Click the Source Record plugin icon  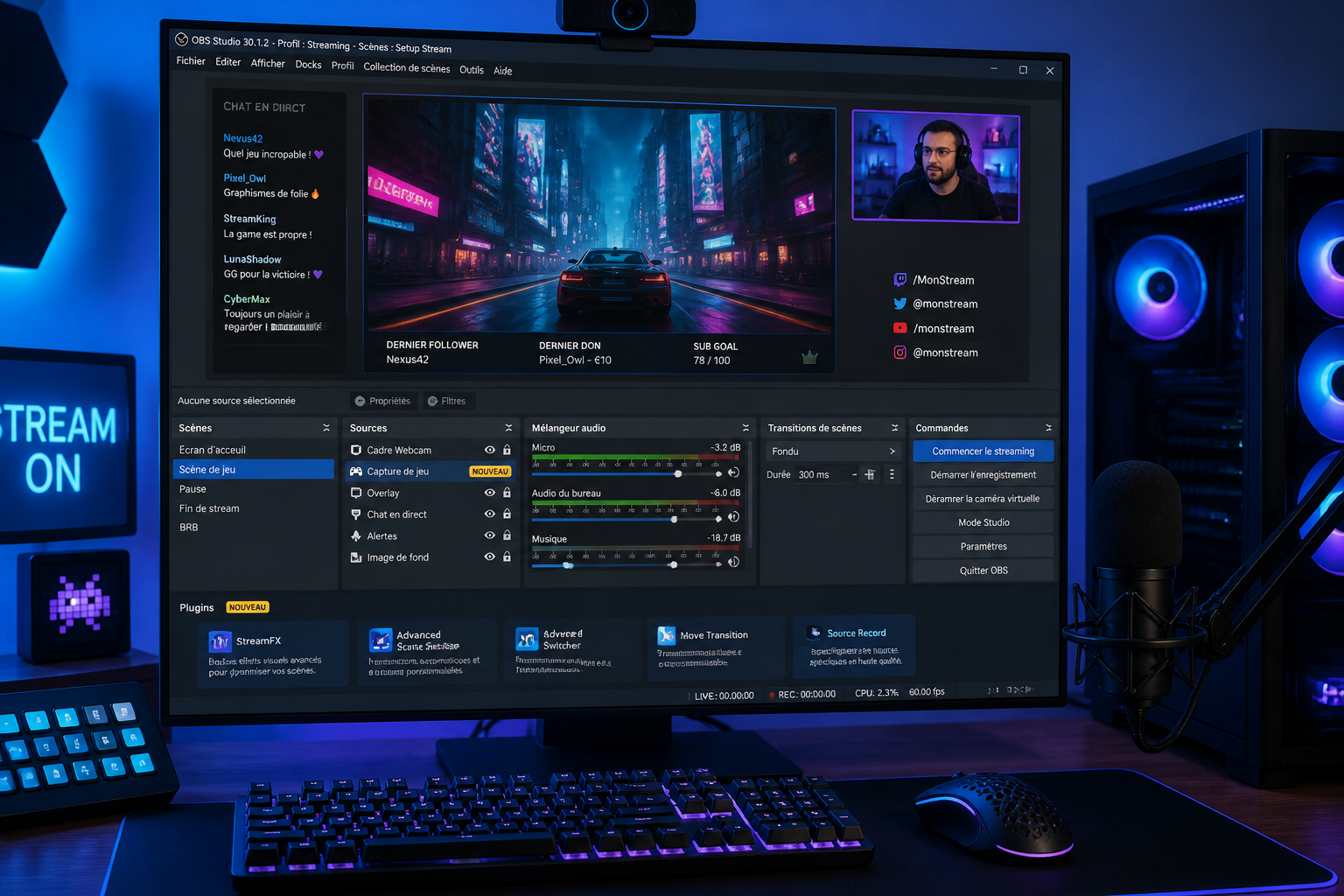click(815, 633)
